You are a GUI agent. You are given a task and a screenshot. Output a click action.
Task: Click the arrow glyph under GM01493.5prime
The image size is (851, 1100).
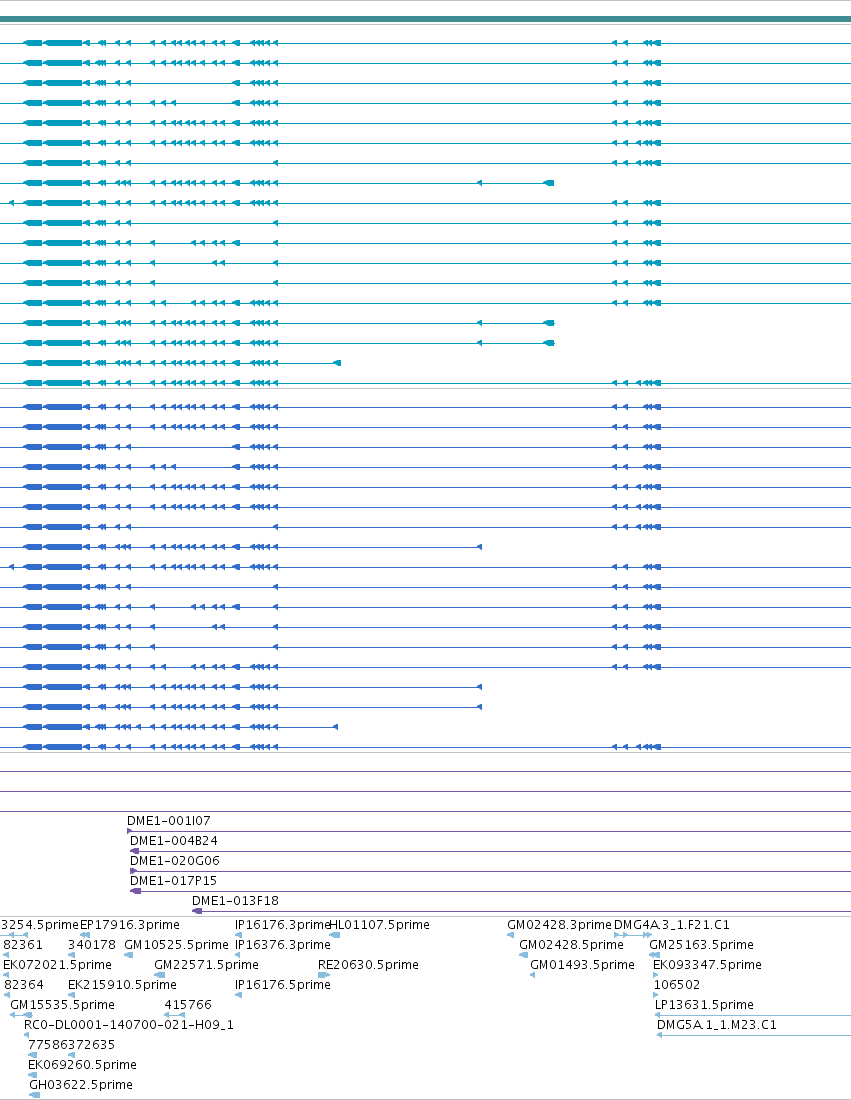pos(532,974)
